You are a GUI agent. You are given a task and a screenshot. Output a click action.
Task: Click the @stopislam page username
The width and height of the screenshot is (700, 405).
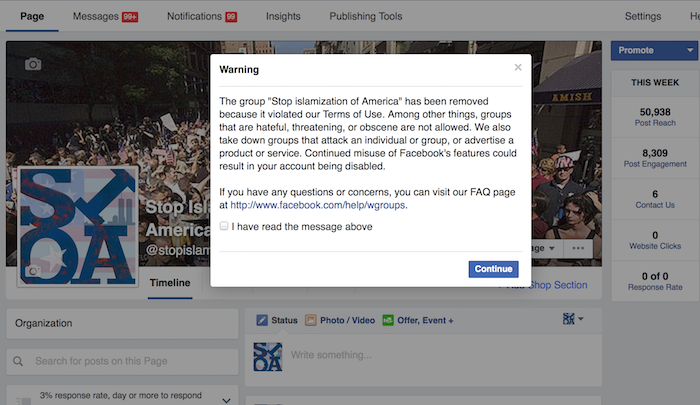pyautogui.click(x=178, y=250)
